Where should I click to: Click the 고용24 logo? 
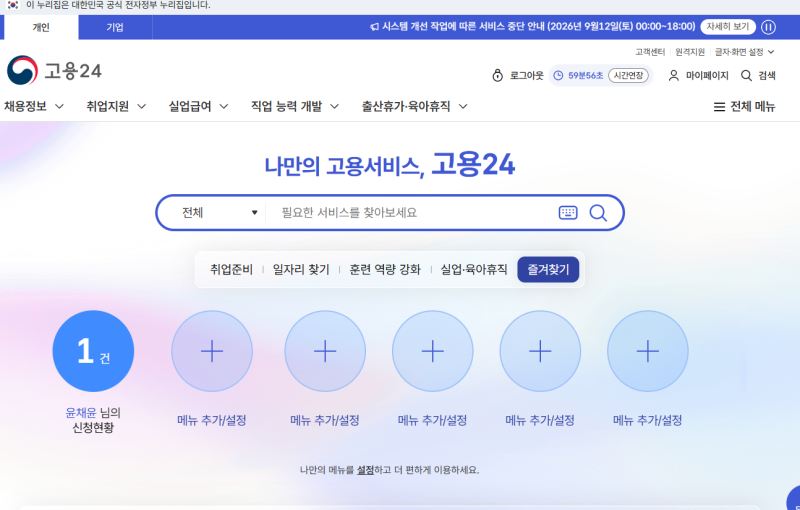(x=54, y=70)
